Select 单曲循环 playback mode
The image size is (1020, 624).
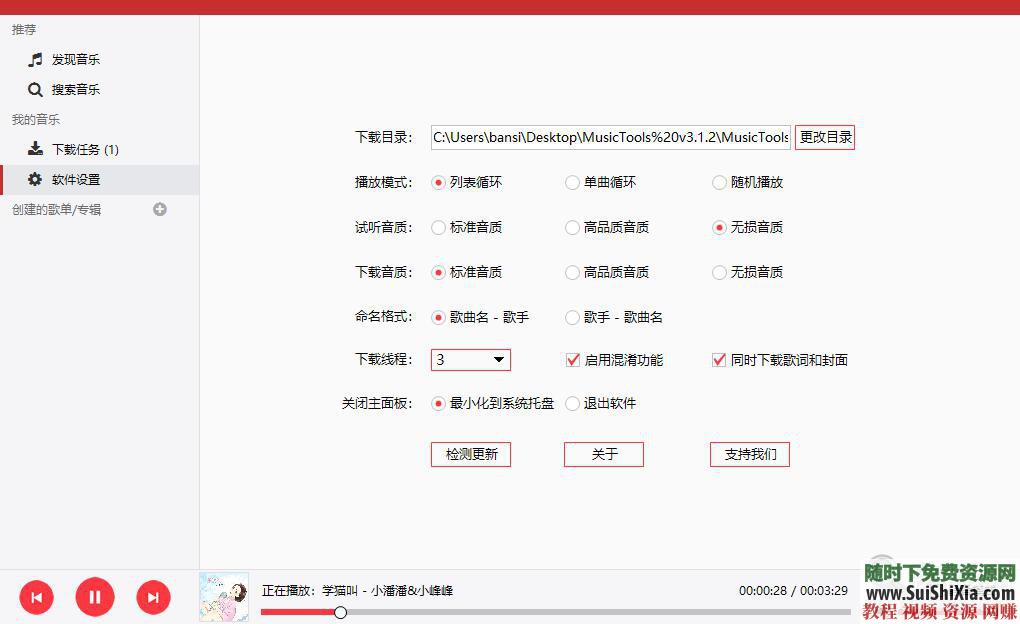point(571,182)
